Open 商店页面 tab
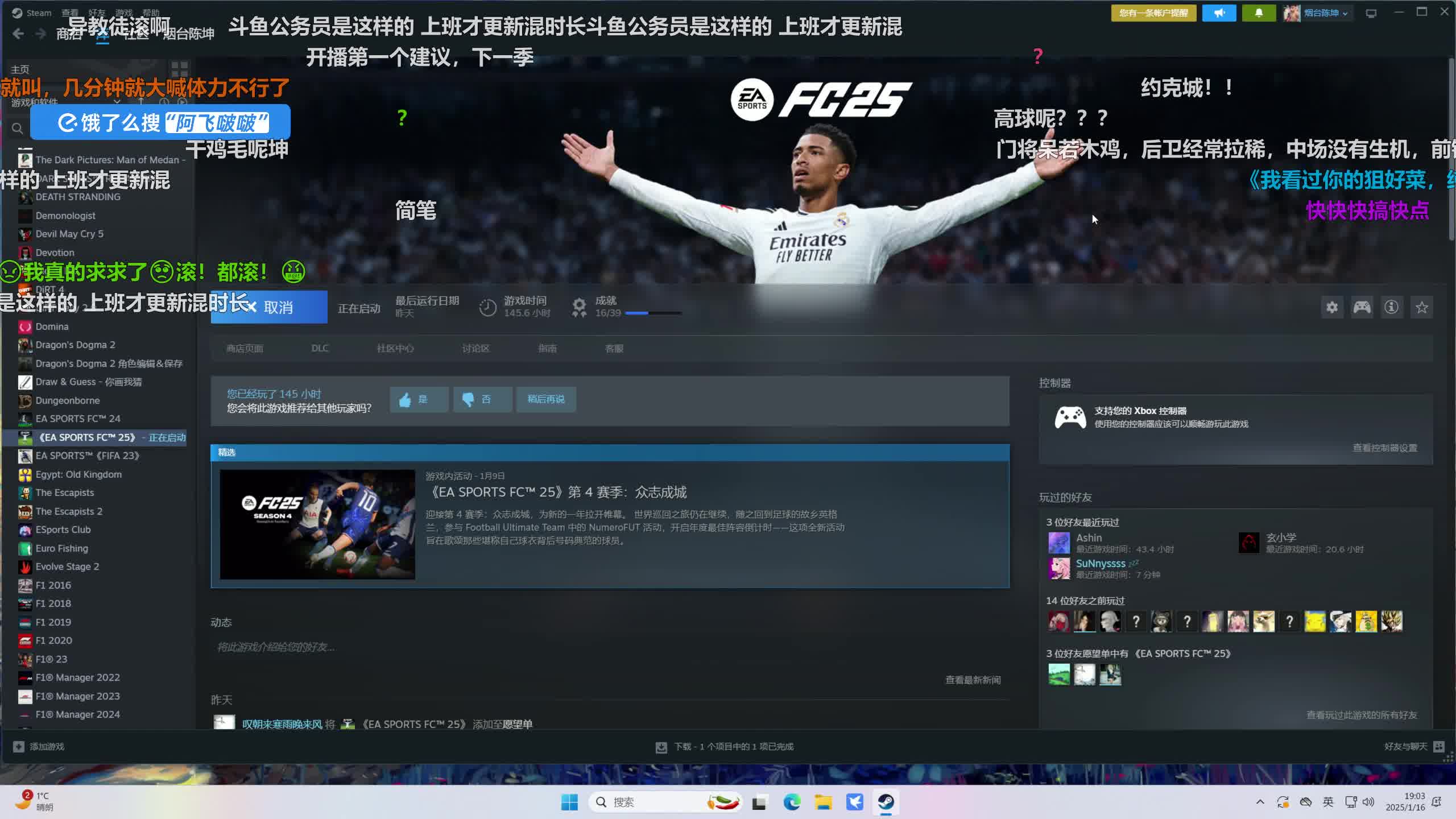 click(245, 348)
